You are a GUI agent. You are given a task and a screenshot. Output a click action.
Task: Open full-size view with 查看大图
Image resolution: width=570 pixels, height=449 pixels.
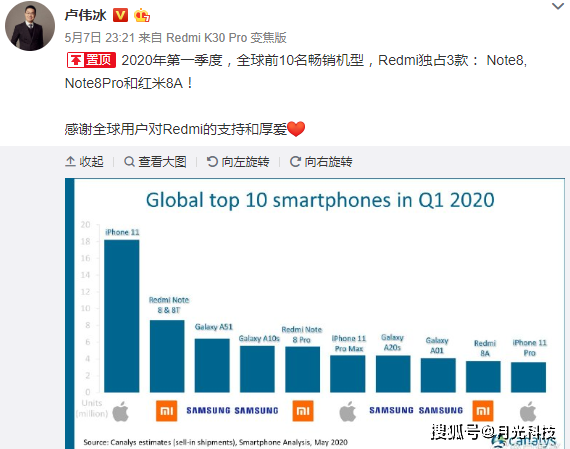click(x=155, y=161)
